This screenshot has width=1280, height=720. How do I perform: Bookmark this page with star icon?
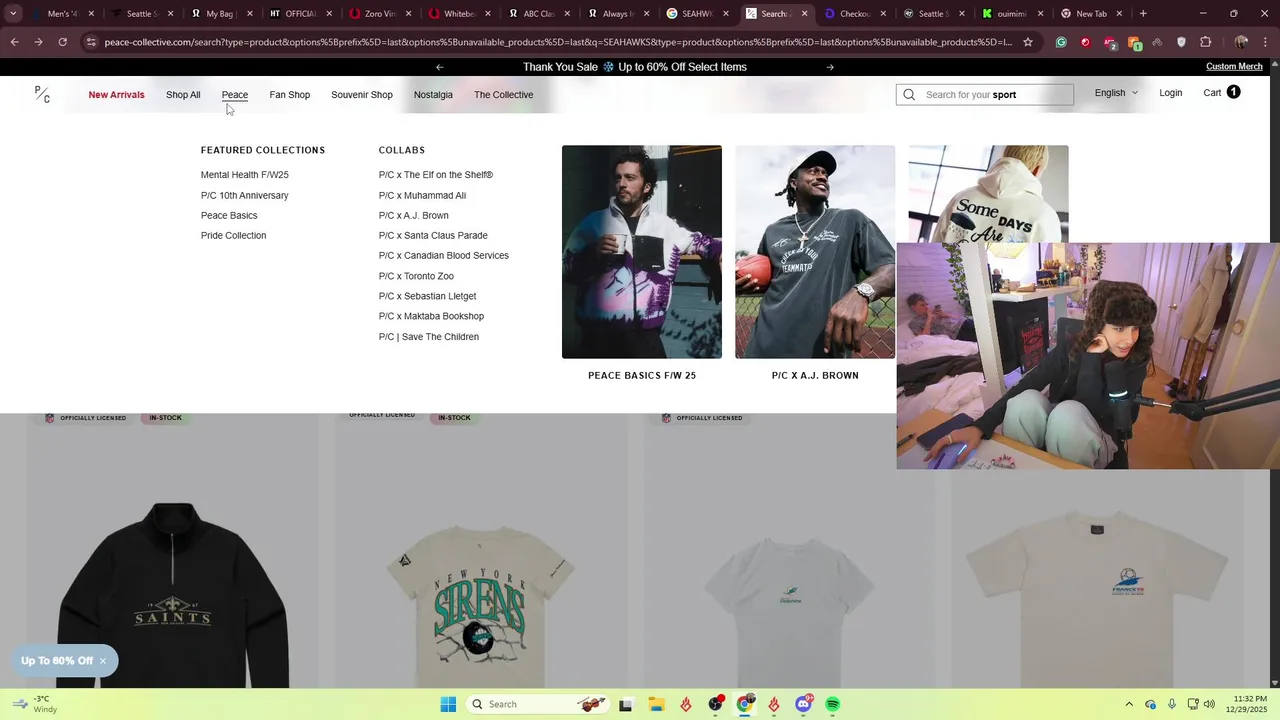pyautogui.click(x=1027, y=42)
